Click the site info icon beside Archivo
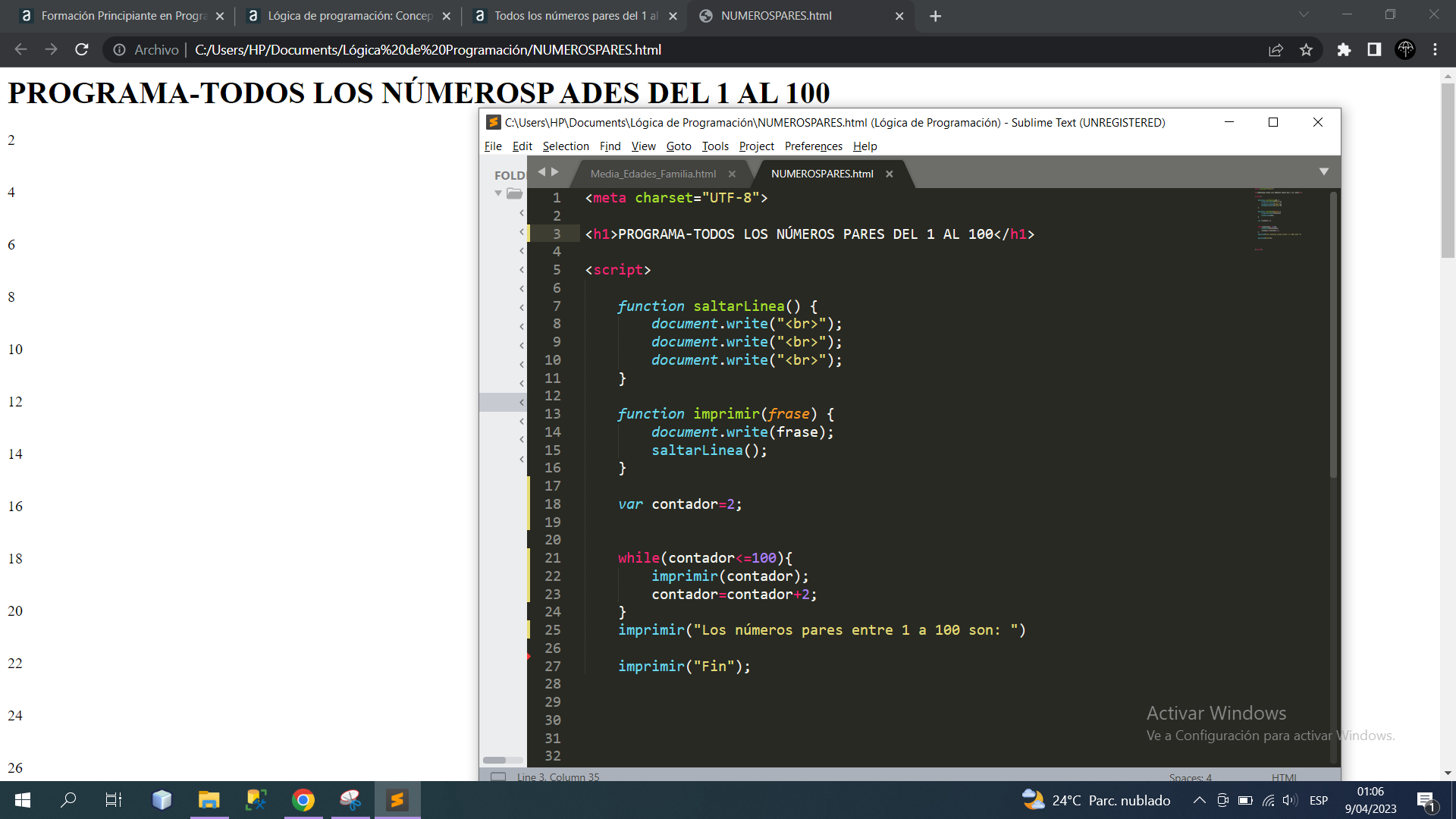1456x819 pixels. click(x=119, y=49)
